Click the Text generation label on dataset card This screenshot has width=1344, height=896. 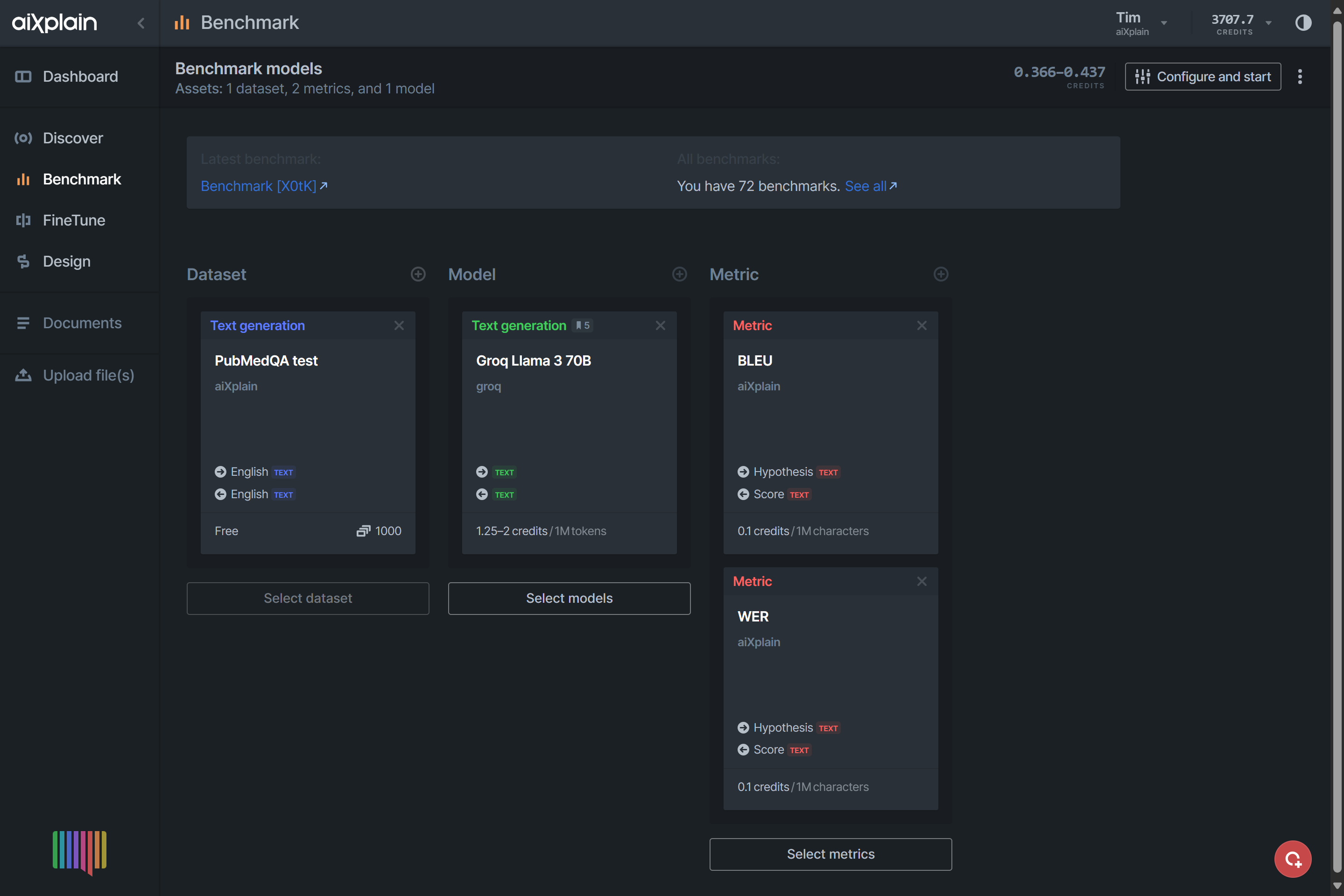point(257,325)
